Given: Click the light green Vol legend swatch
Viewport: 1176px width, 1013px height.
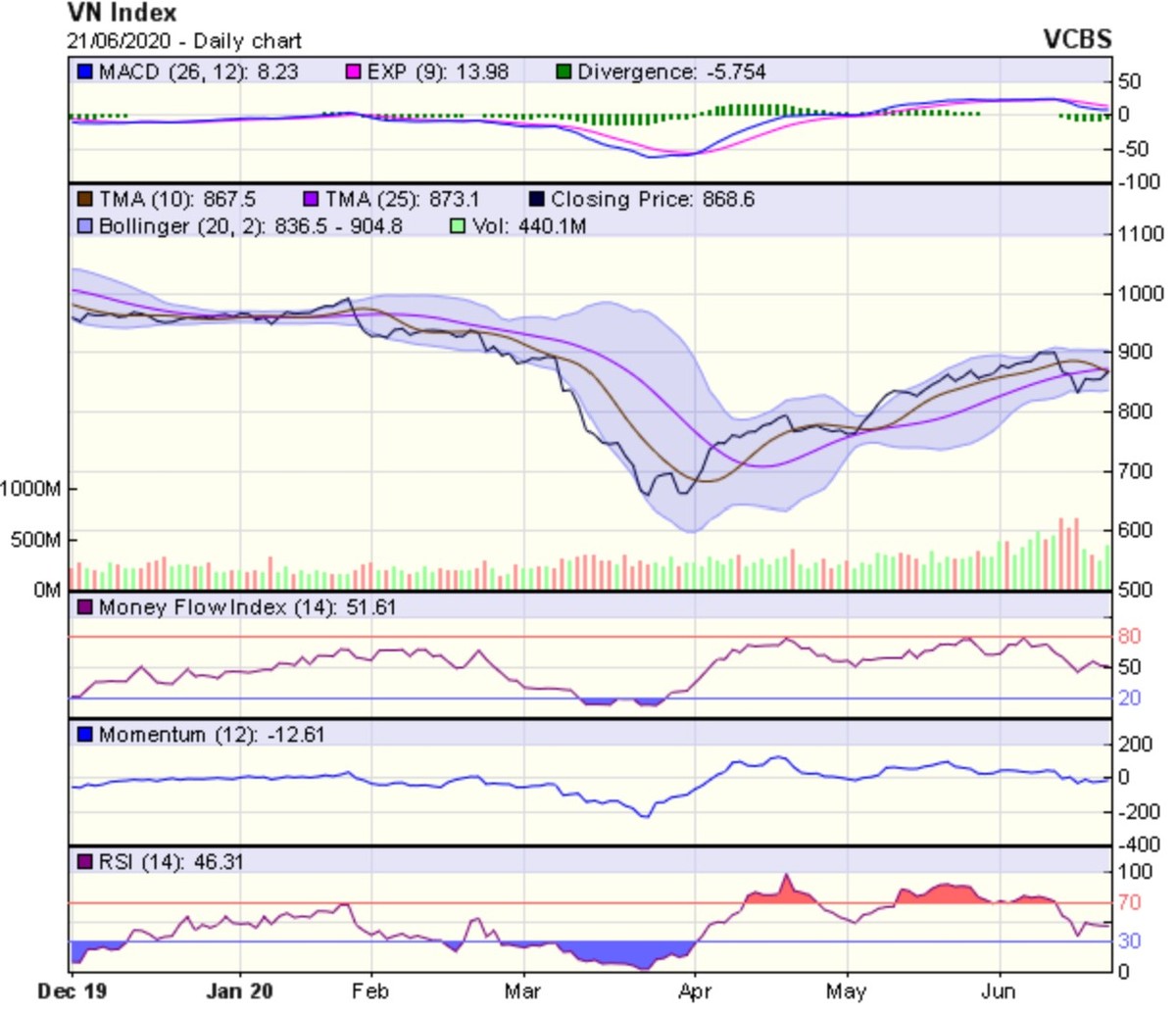Looking at the screenshot, I should (x=458, y=226).
